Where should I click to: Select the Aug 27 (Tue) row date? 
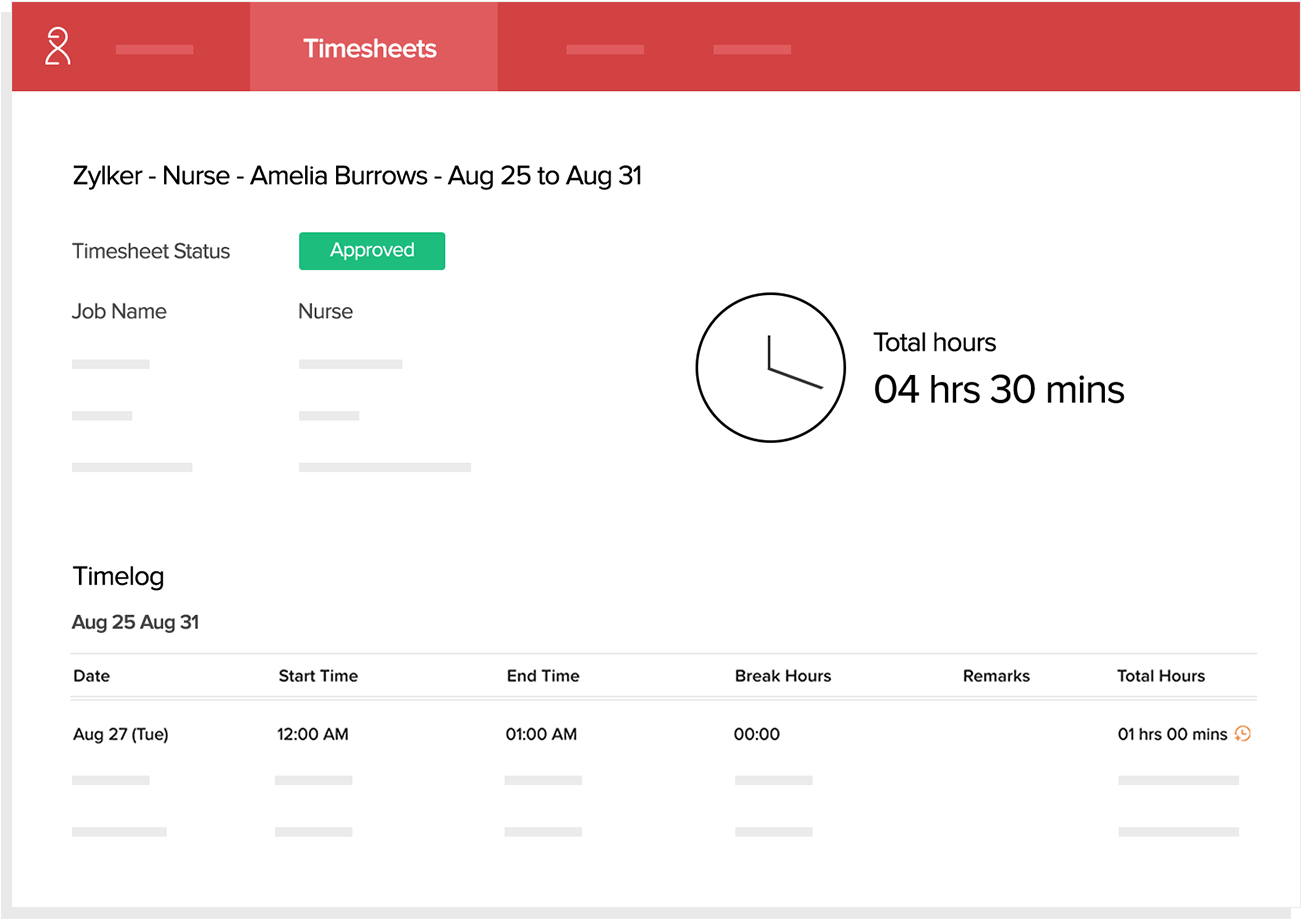(x=121, y=734)
